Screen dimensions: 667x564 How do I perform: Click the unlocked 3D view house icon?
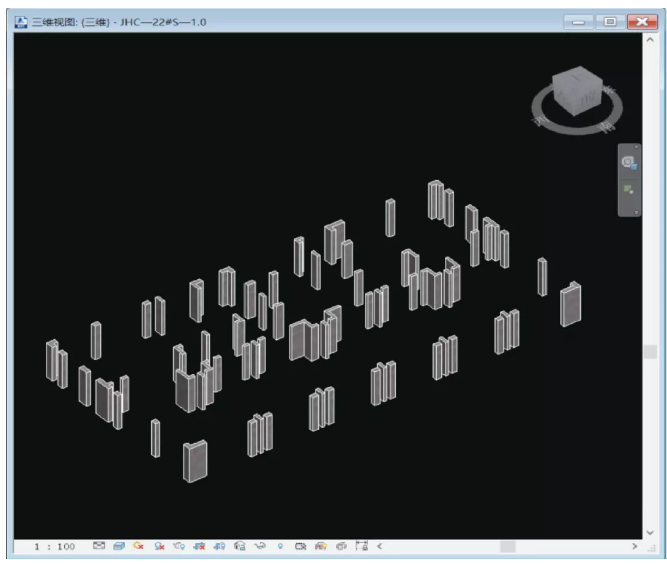239,546
